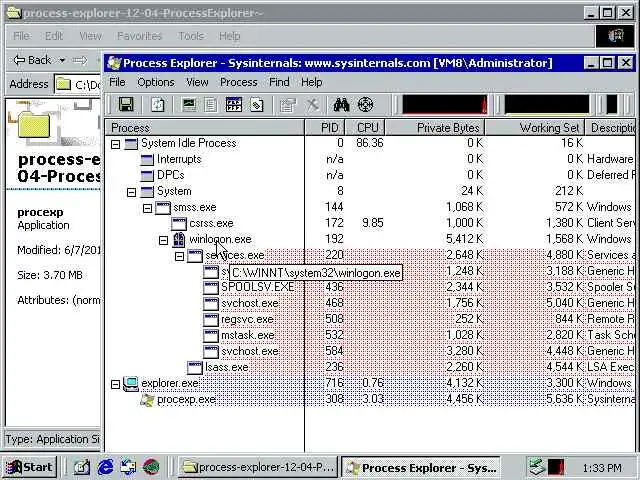Click the lsass.exe process icon
Image resolution: width=640 pixels, height=480 pixels.
coord(195,367)
